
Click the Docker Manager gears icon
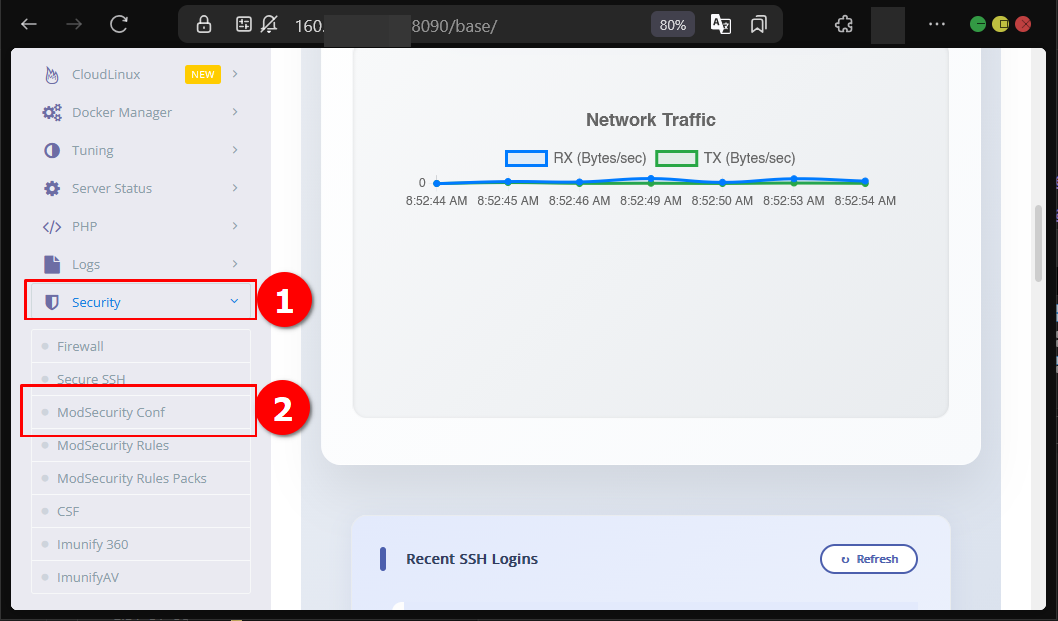(x=52, y=113)
